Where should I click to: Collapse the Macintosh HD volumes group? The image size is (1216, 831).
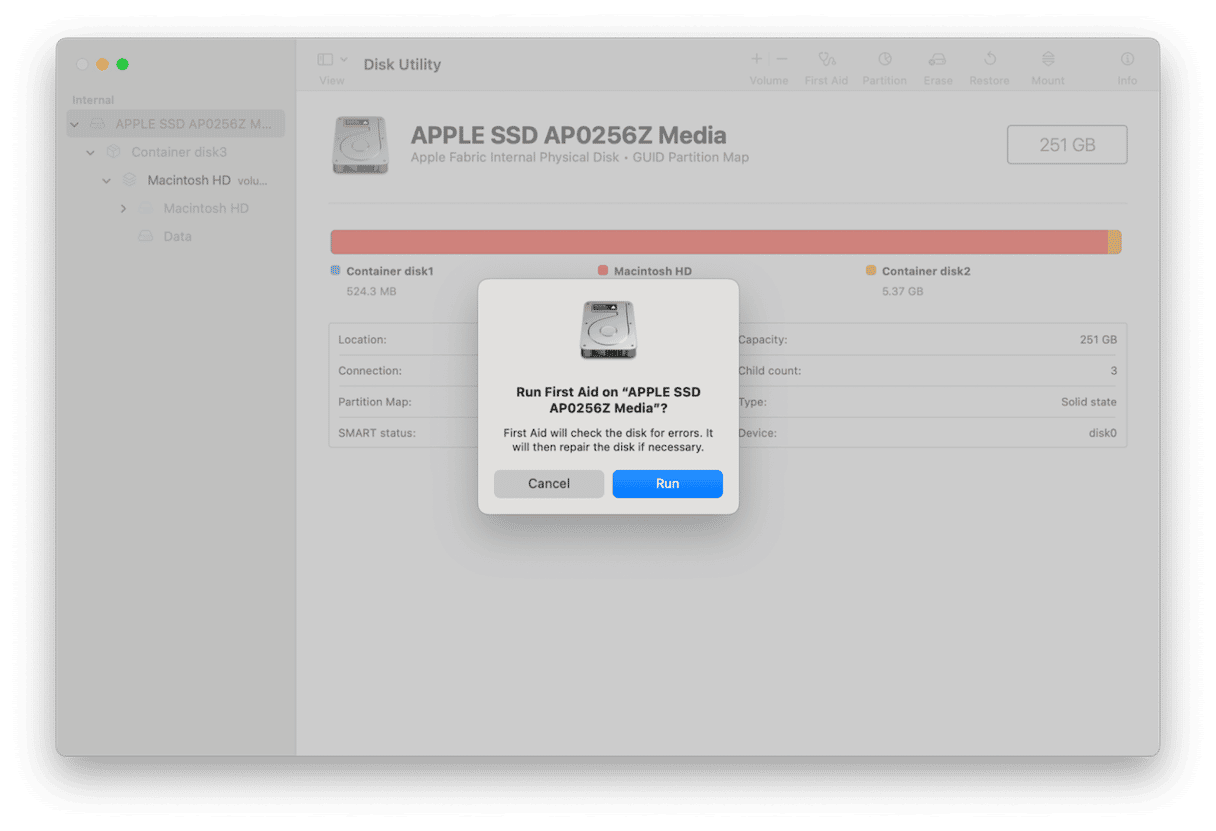106,180
